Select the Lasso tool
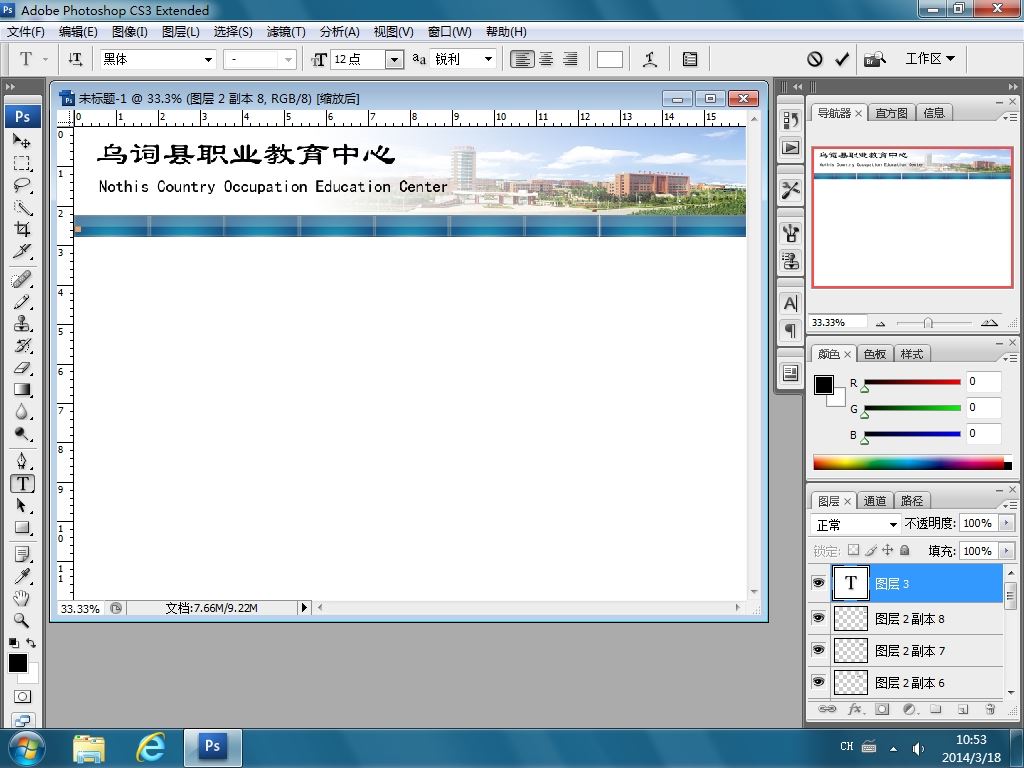The image size is (1024, 768). pyautogui.click(x=22, y=185)
